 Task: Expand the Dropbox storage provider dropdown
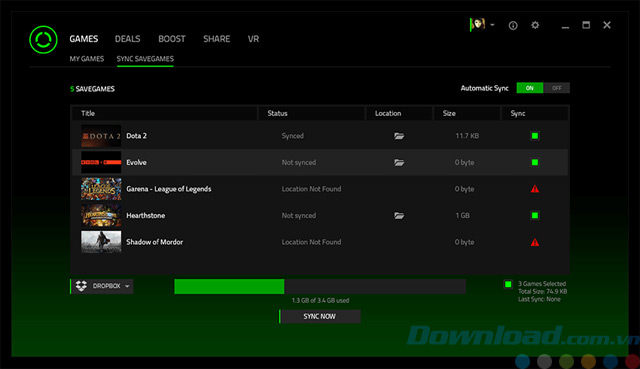tap(102, 286)
